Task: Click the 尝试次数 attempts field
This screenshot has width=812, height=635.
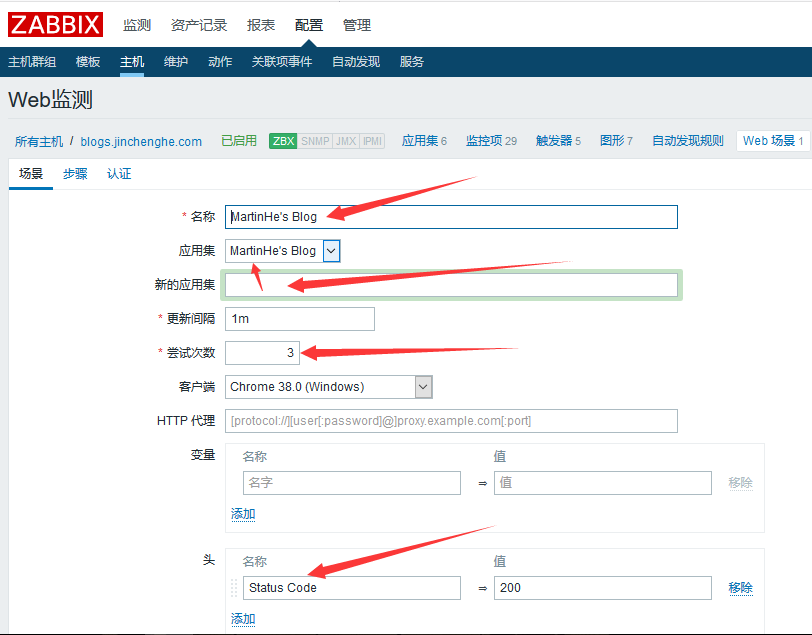Action: coord(262,353)
